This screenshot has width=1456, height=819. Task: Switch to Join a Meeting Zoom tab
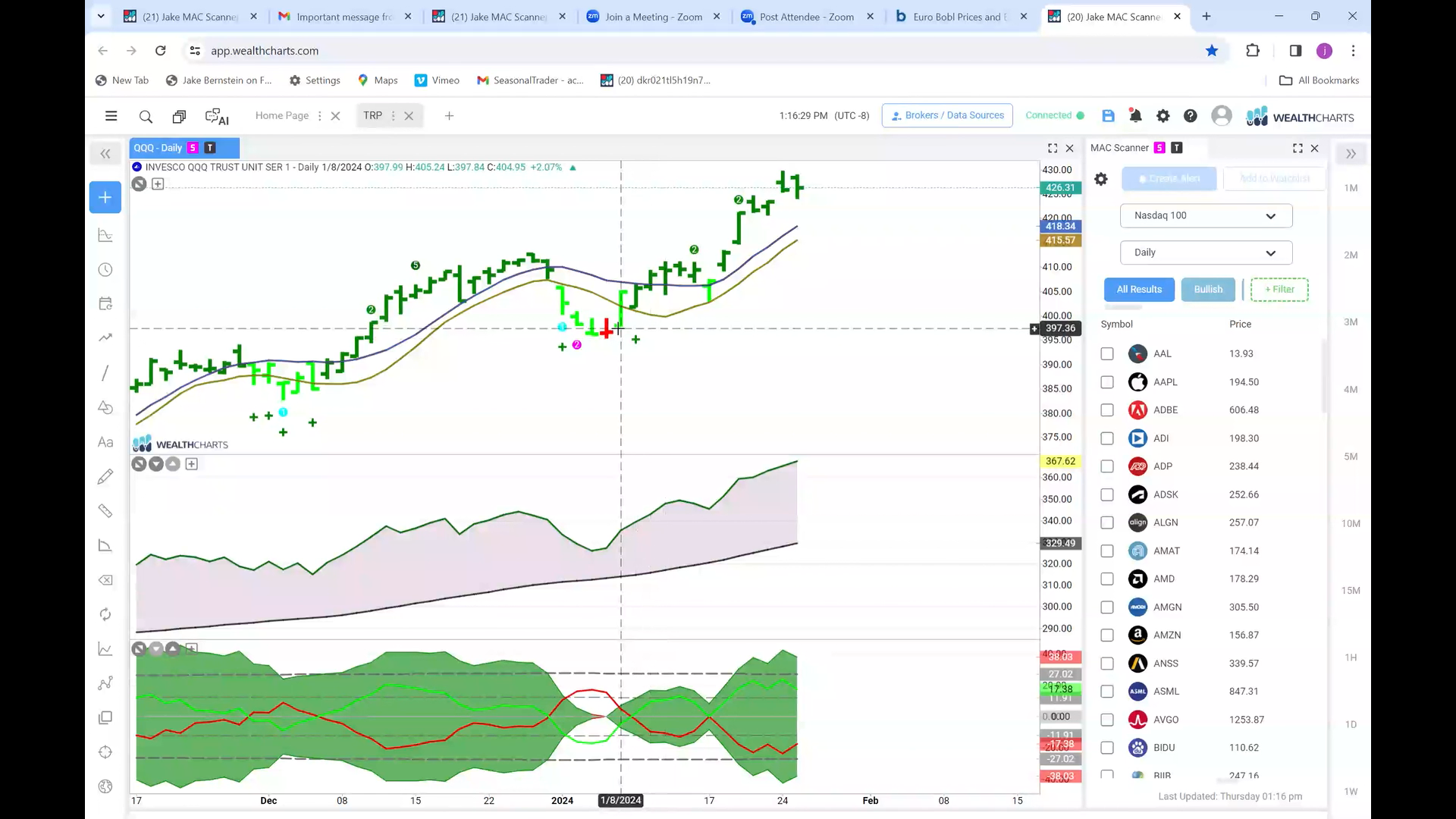point(652,17)
